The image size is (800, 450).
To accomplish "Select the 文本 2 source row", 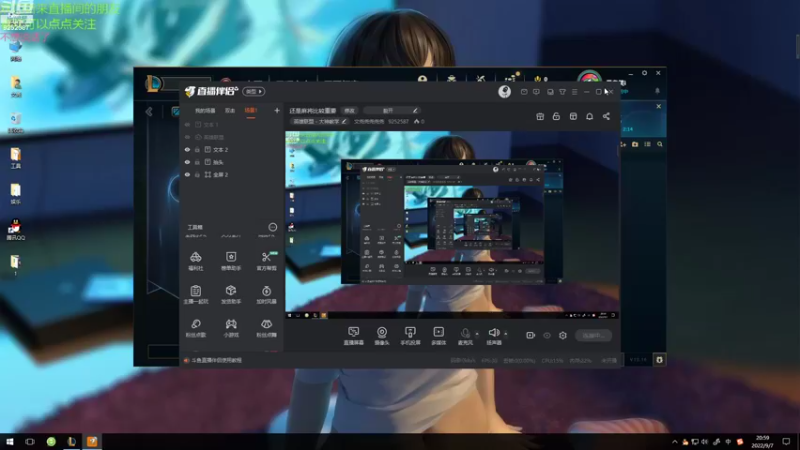I will pyautogui.click(x=232, y=149).
